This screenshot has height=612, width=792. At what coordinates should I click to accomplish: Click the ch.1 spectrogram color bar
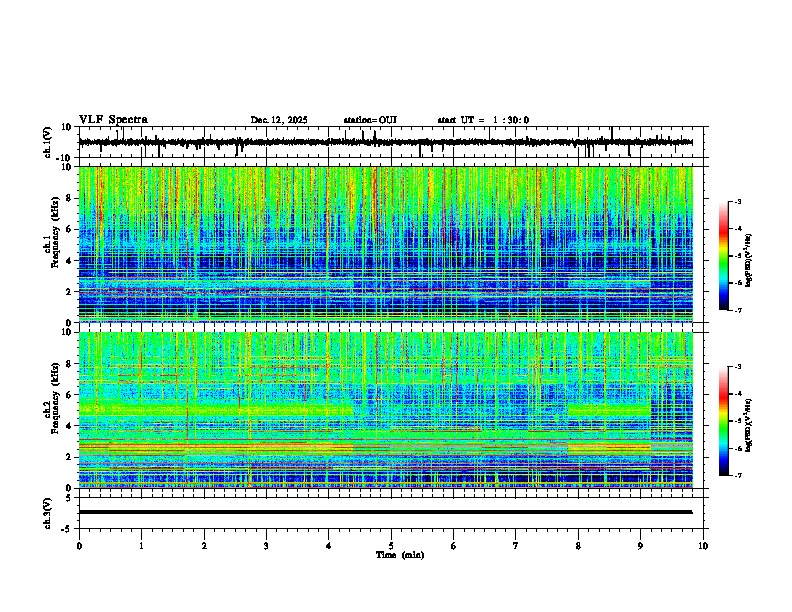[724, 256]
